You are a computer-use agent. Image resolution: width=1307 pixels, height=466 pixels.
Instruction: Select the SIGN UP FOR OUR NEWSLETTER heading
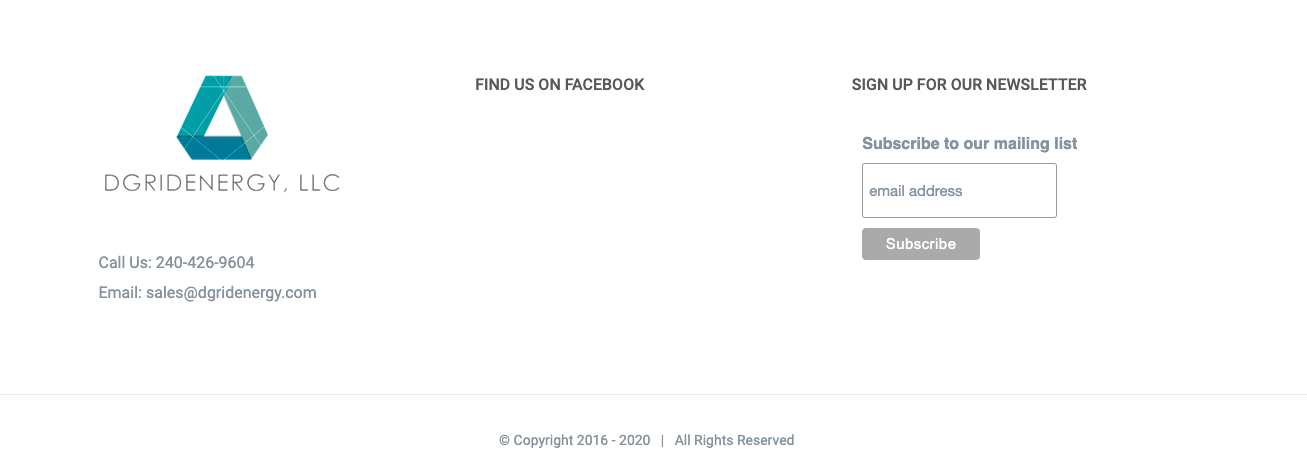(x=969, y=85)
